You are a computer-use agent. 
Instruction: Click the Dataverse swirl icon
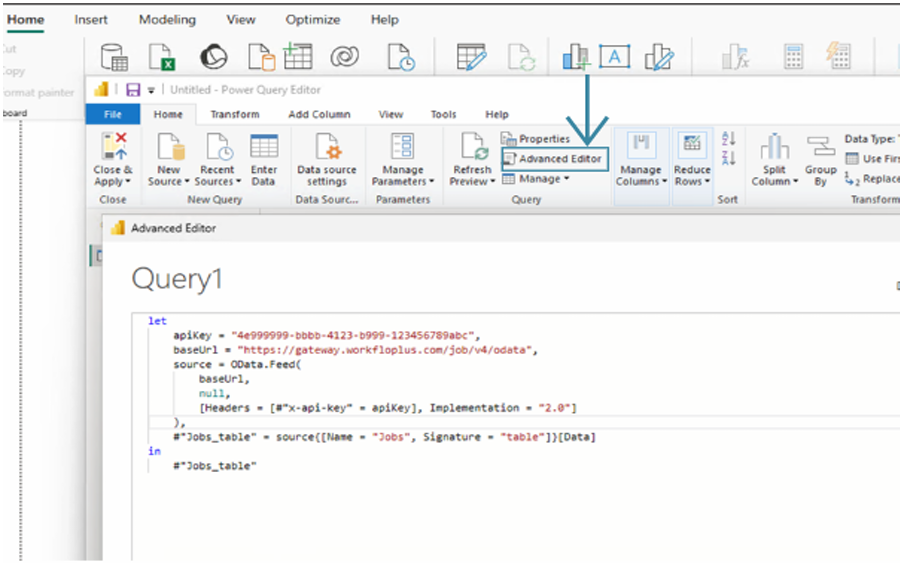point(345,57)
